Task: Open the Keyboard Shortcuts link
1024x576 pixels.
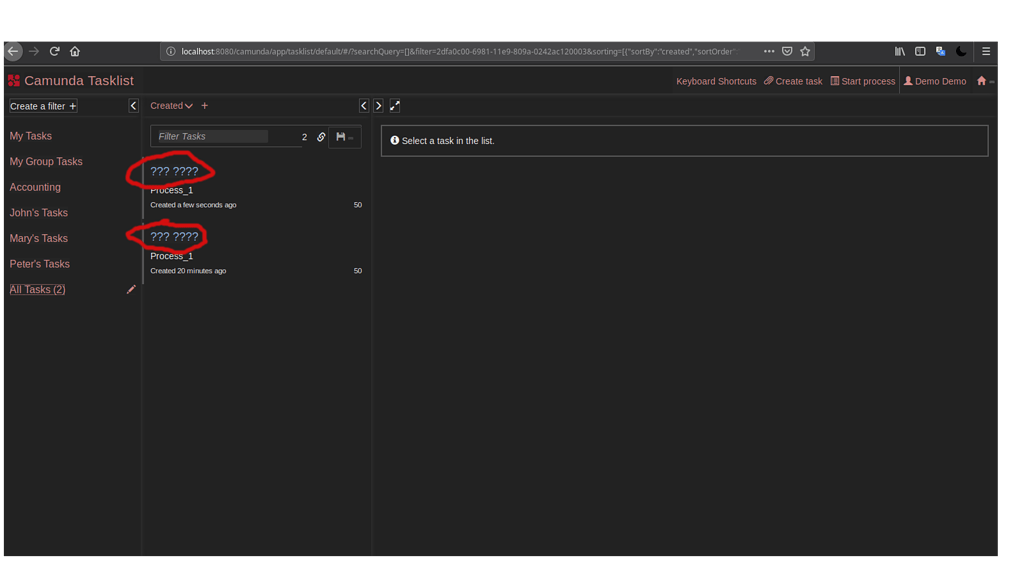Action: click(716, 81)
